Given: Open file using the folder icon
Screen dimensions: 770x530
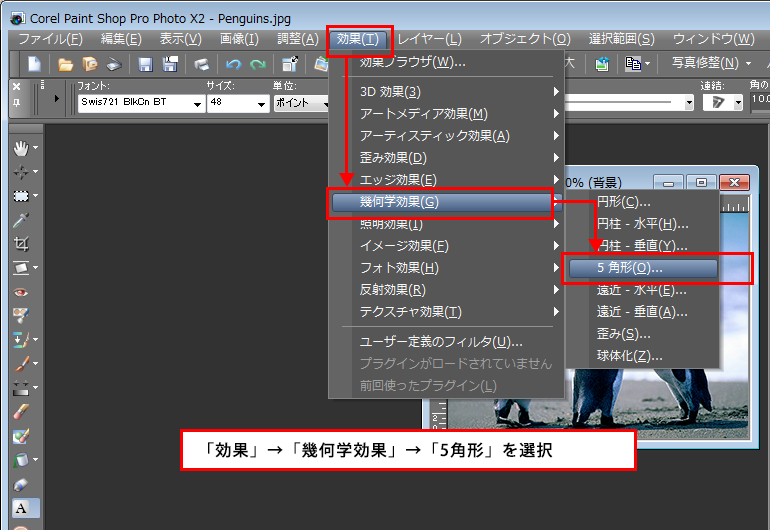Looking at the screenshot, I should coord(65,64).
